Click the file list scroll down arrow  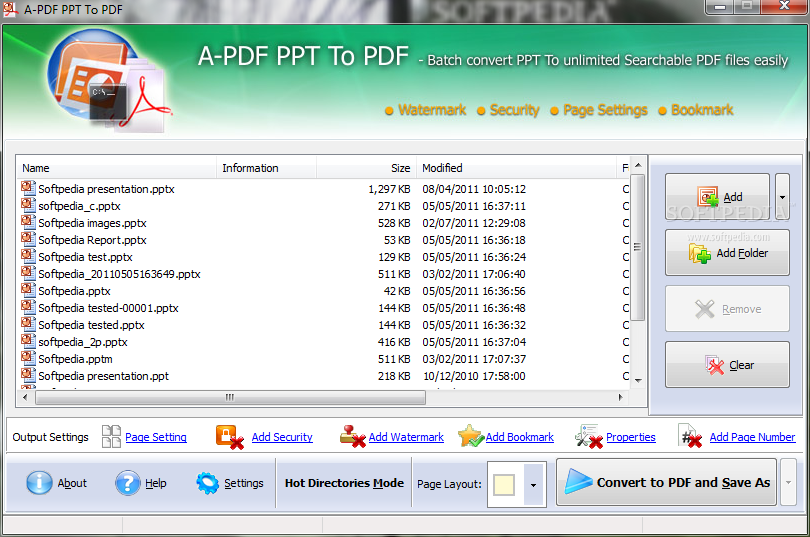(x=638, y=381)
